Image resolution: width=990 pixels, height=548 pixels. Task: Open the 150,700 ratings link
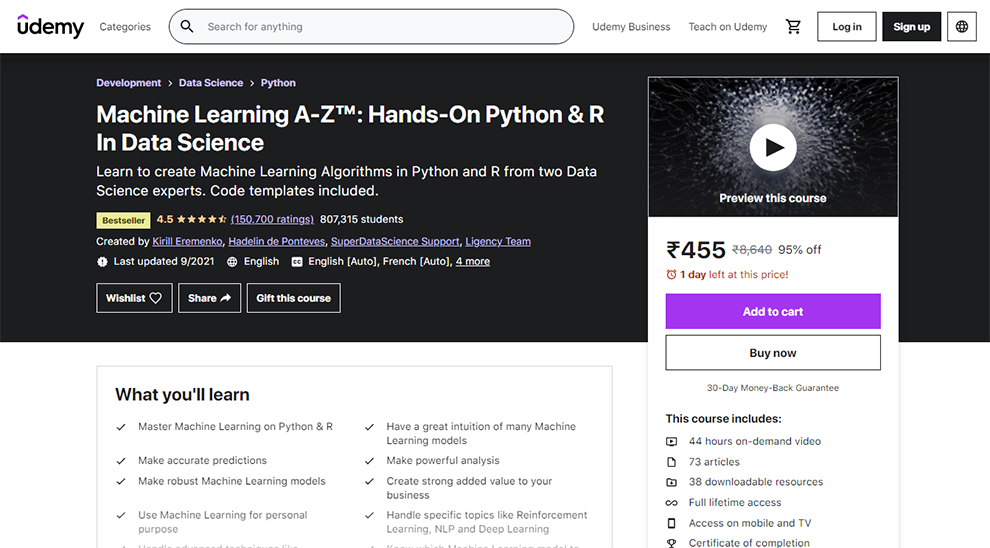point(272,219)
